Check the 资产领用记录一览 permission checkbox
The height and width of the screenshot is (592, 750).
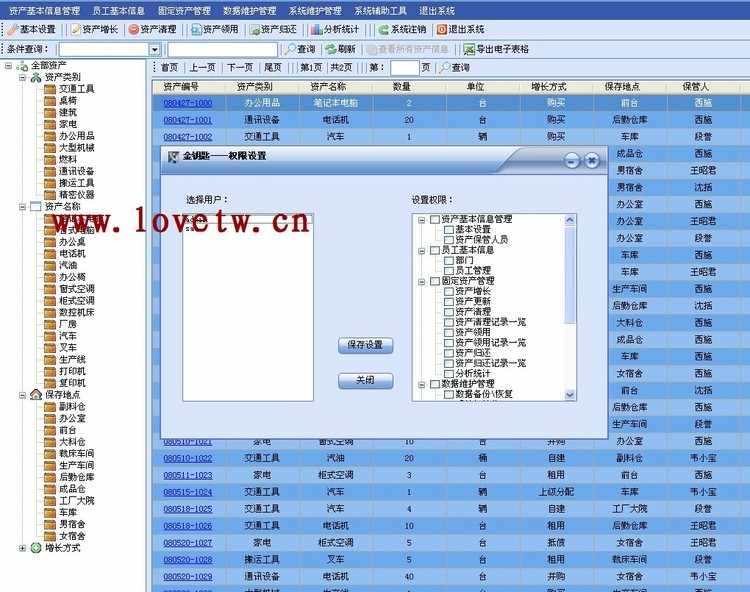click(x=449, y=343)
